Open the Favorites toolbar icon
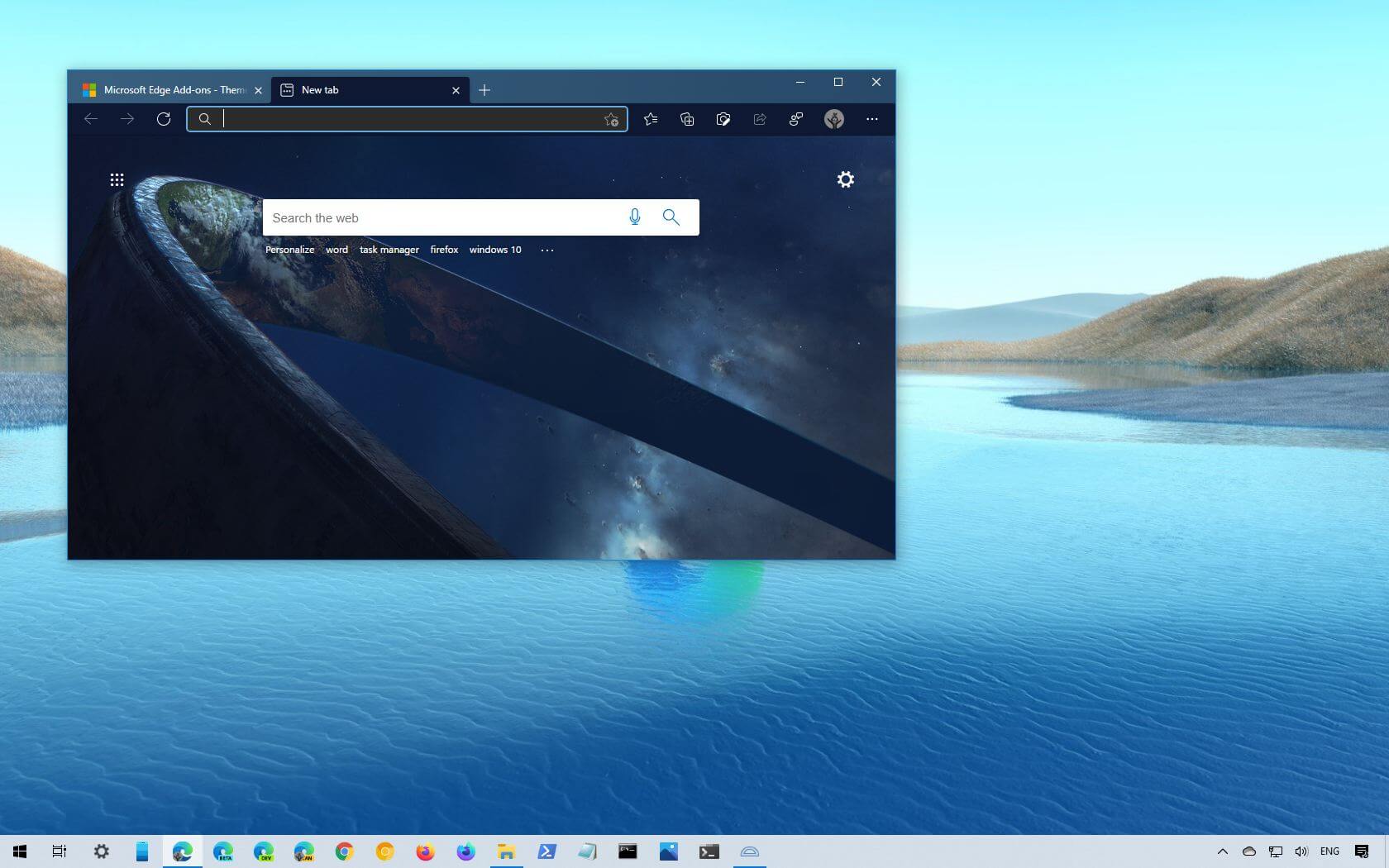This screenshot has width=1389, height=868. [x=651, y=119]
